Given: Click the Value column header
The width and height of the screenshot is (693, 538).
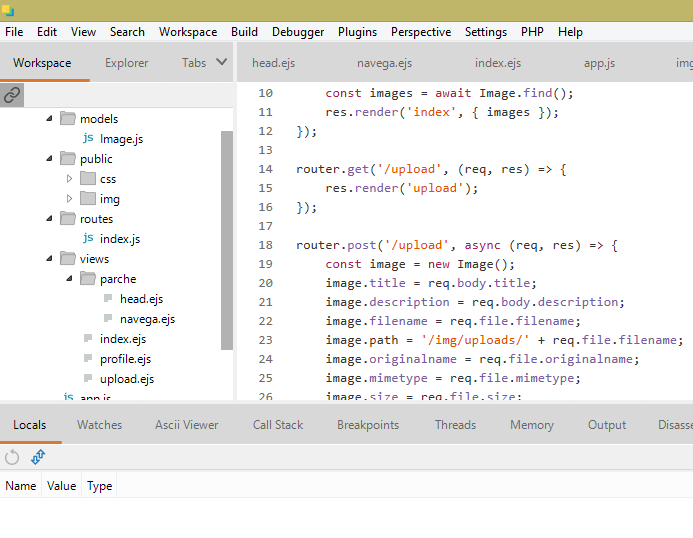Looking at the screenshot, I should [61, 486].
